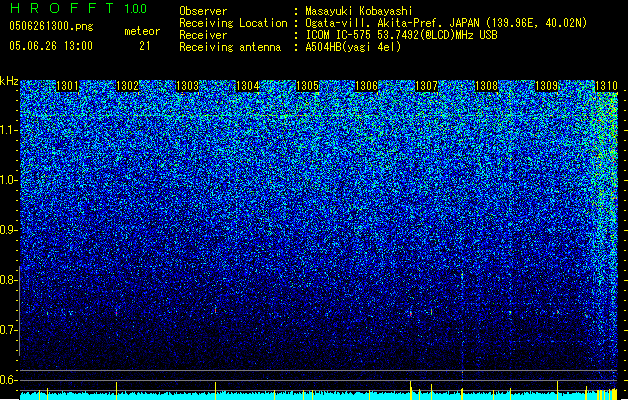Click the observer name Masayuki Kobayashi
The width and height of the screenshot is (629, 400).
coord(359,11)
